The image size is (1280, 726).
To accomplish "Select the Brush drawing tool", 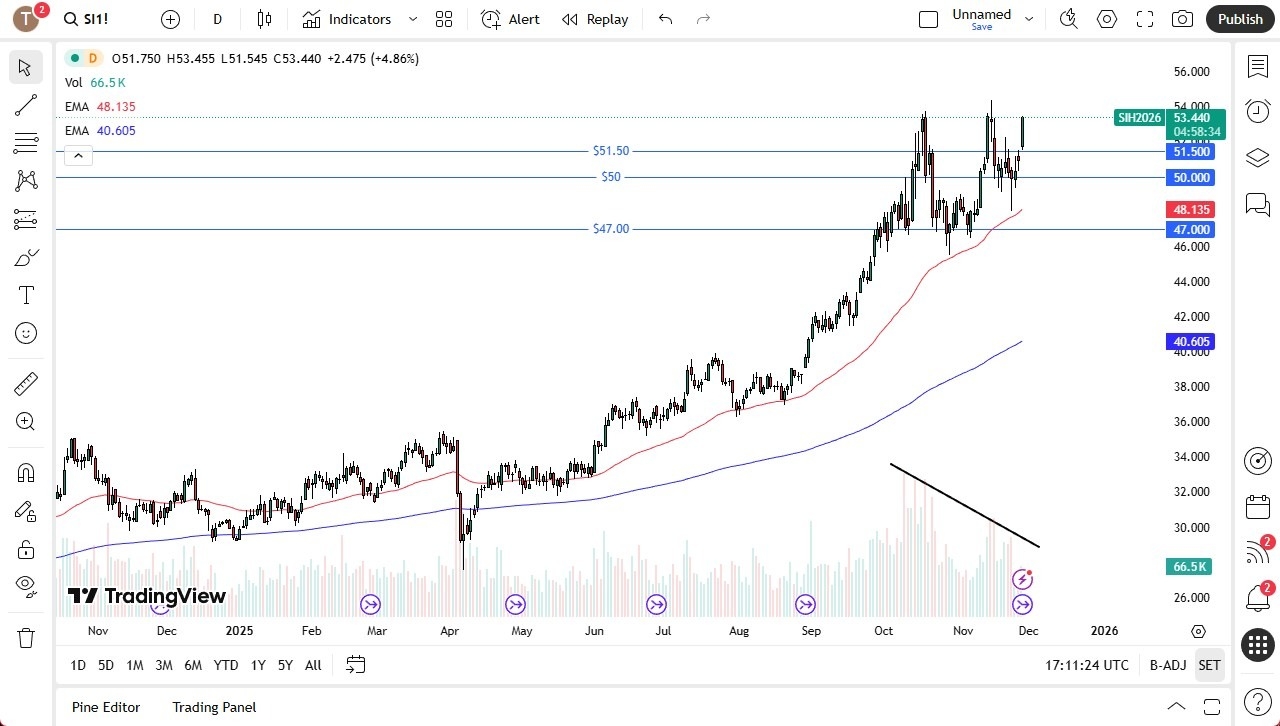I will click(25, 257).
